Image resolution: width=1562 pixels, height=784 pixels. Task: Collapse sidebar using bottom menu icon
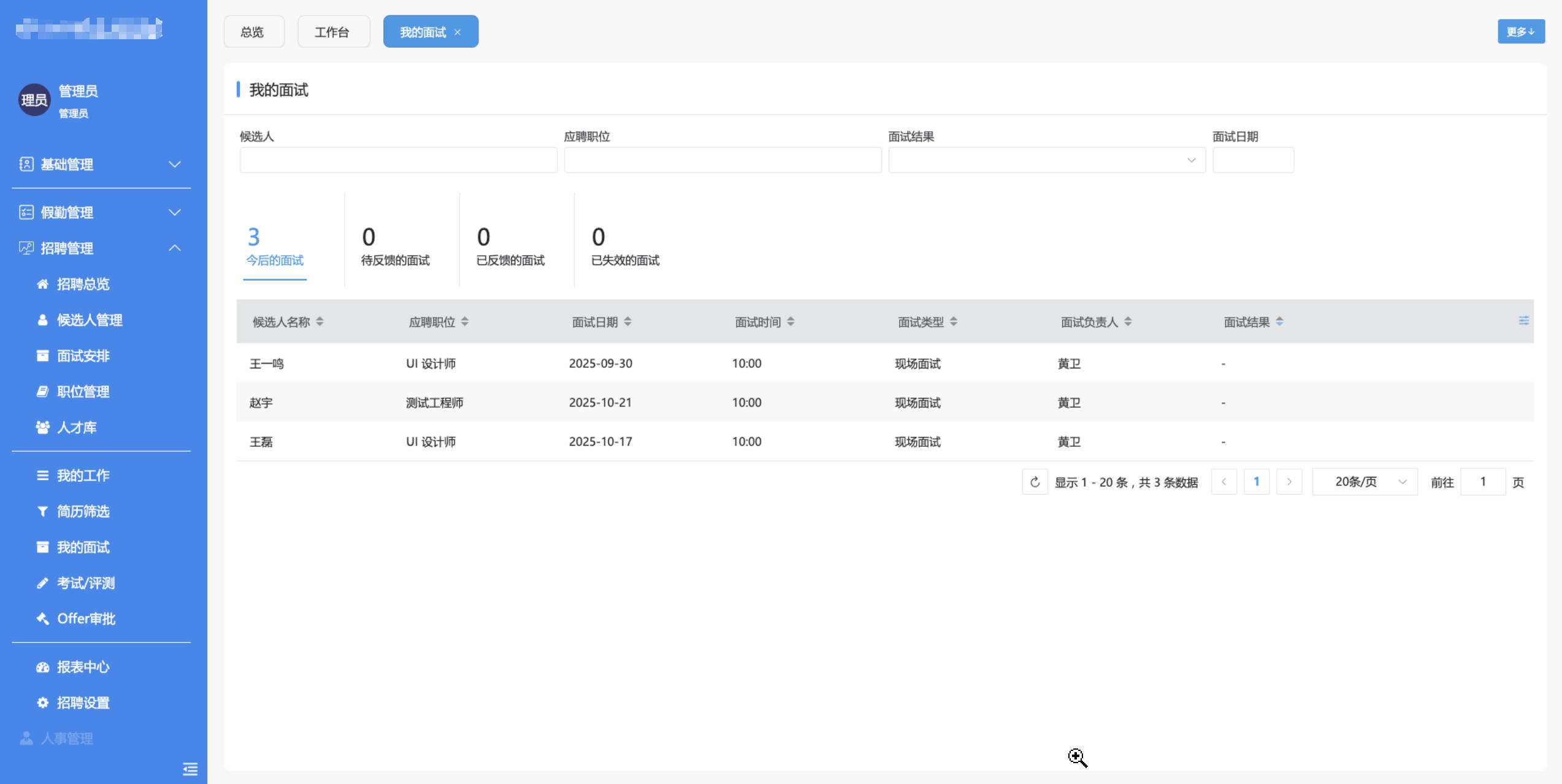click(x=190, y=769)
